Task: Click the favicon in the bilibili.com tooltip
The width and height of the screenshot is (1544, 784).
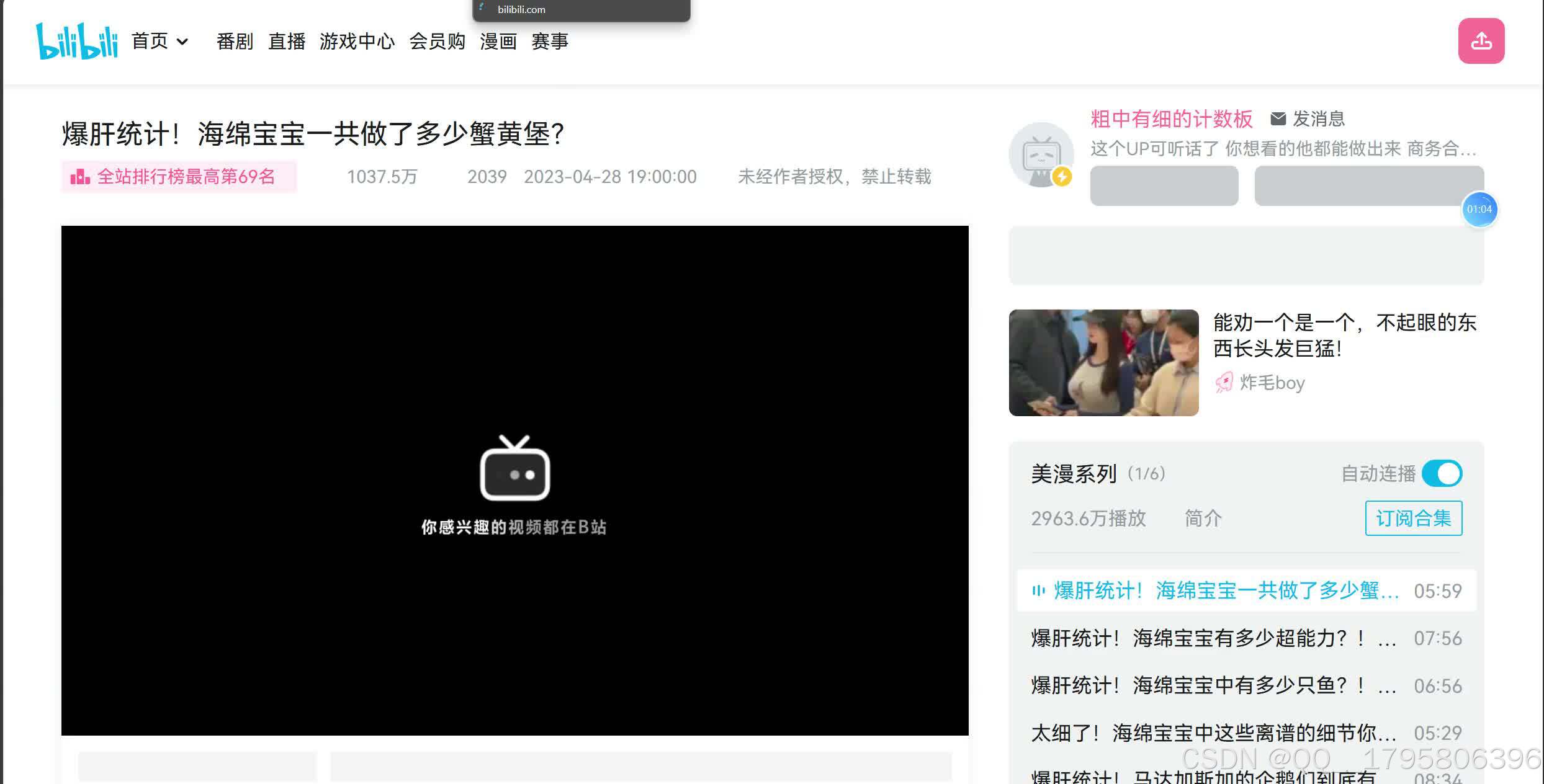Action: [x=483, y=7]
